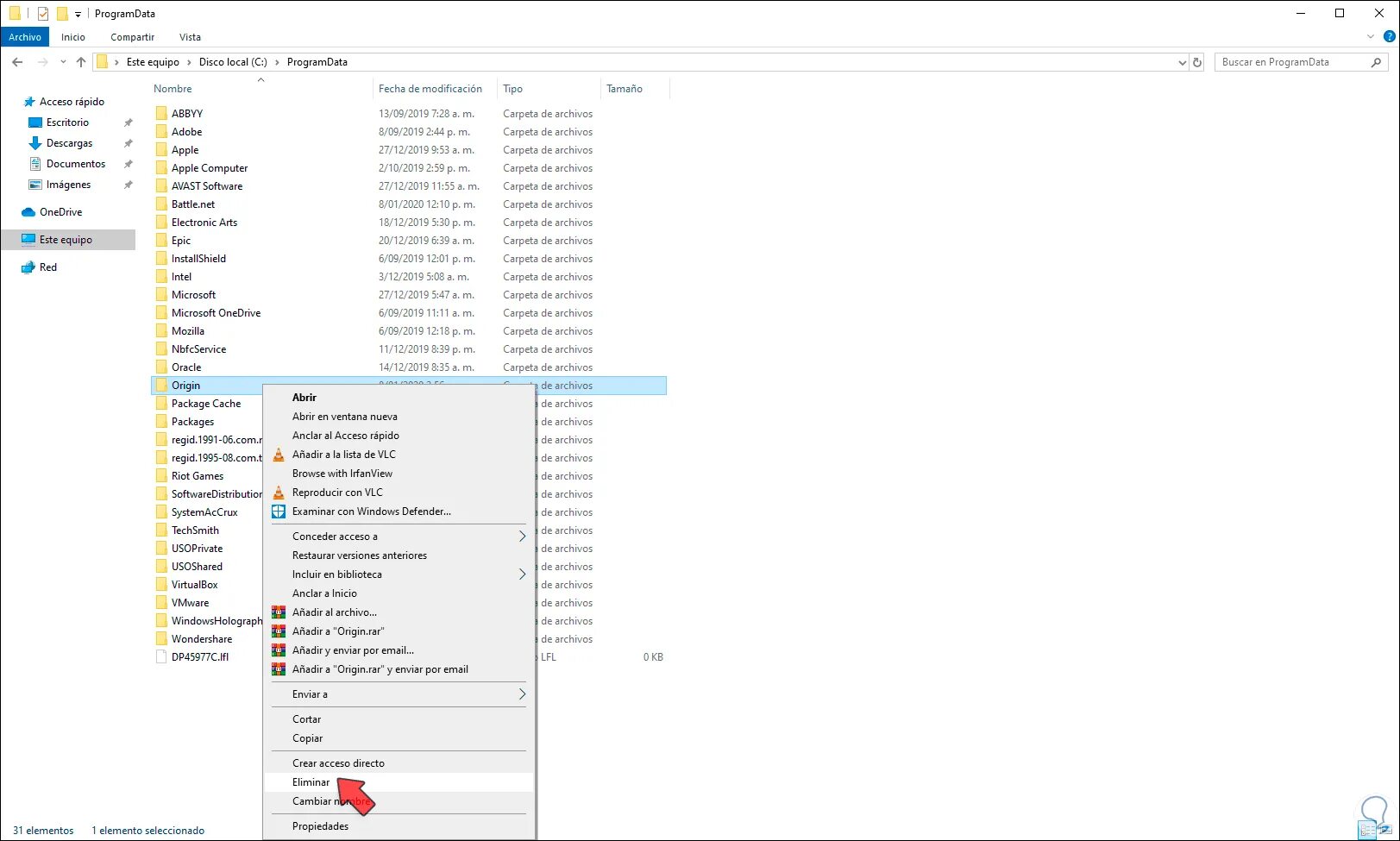Image resolution: width=1400 pixels, height=841 pixels.
Task: Expand the chevron after Este equipo breadcrumb
Action: [189, 62]
